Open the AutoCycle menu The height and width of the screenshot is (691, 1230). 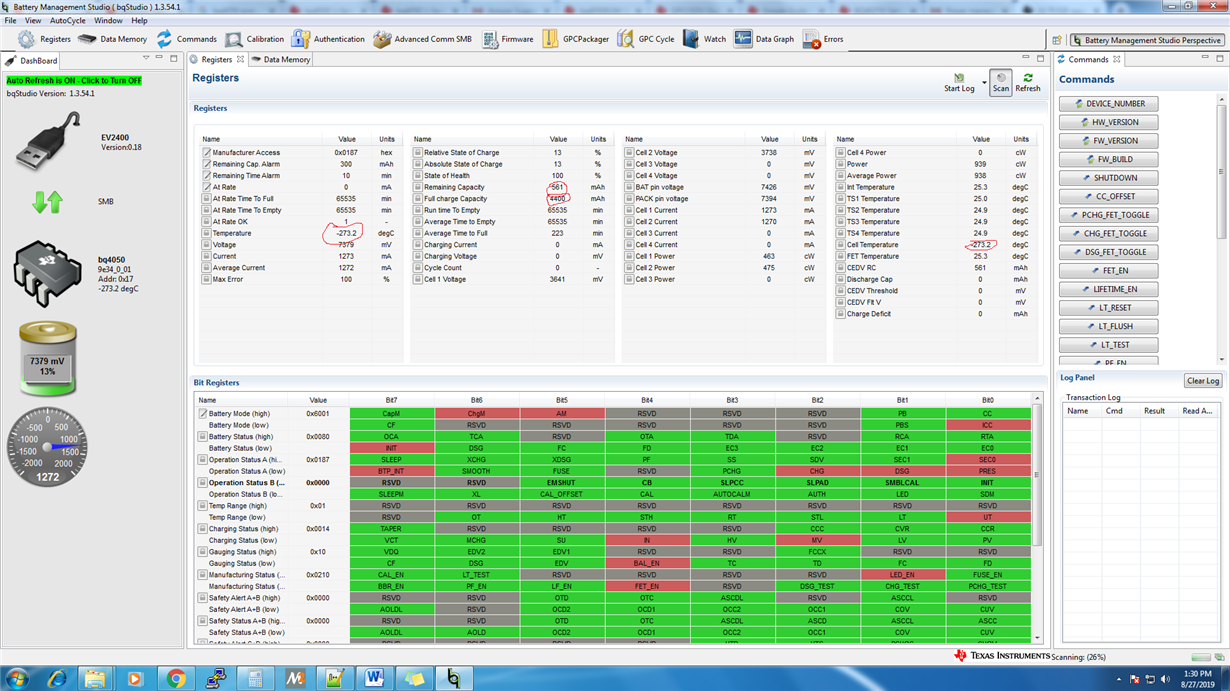pyautogui.click(x=68, y=20)
